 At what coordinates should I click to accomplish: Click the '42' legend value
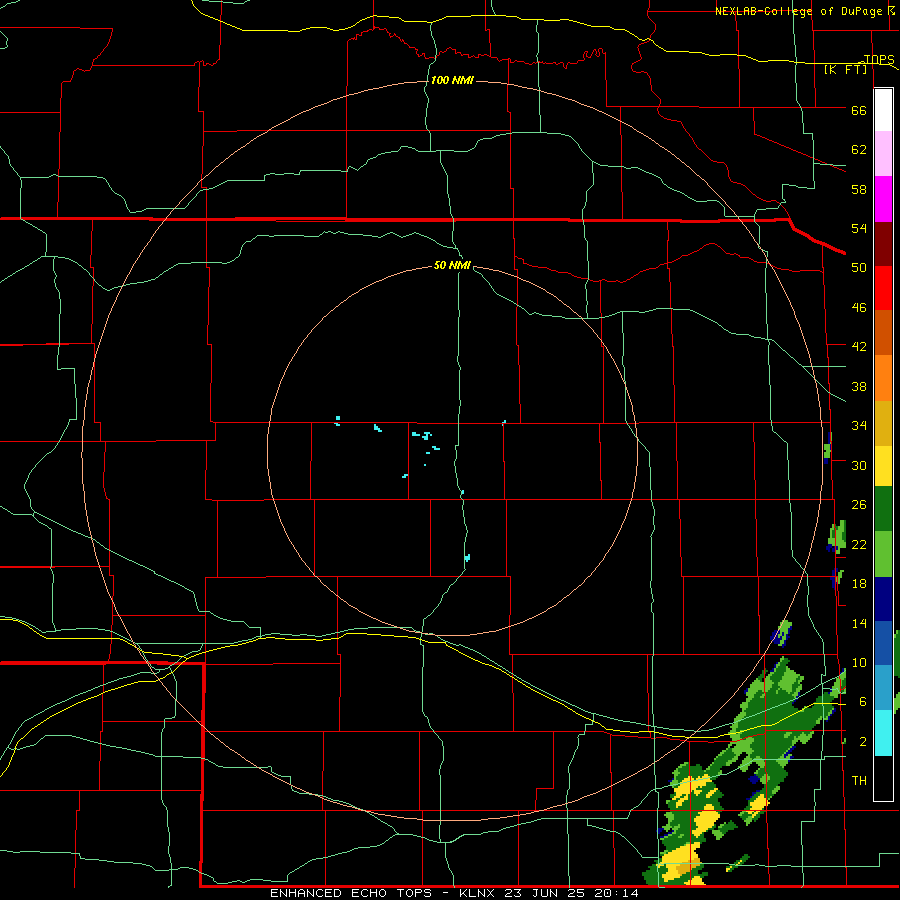point(859,347)
